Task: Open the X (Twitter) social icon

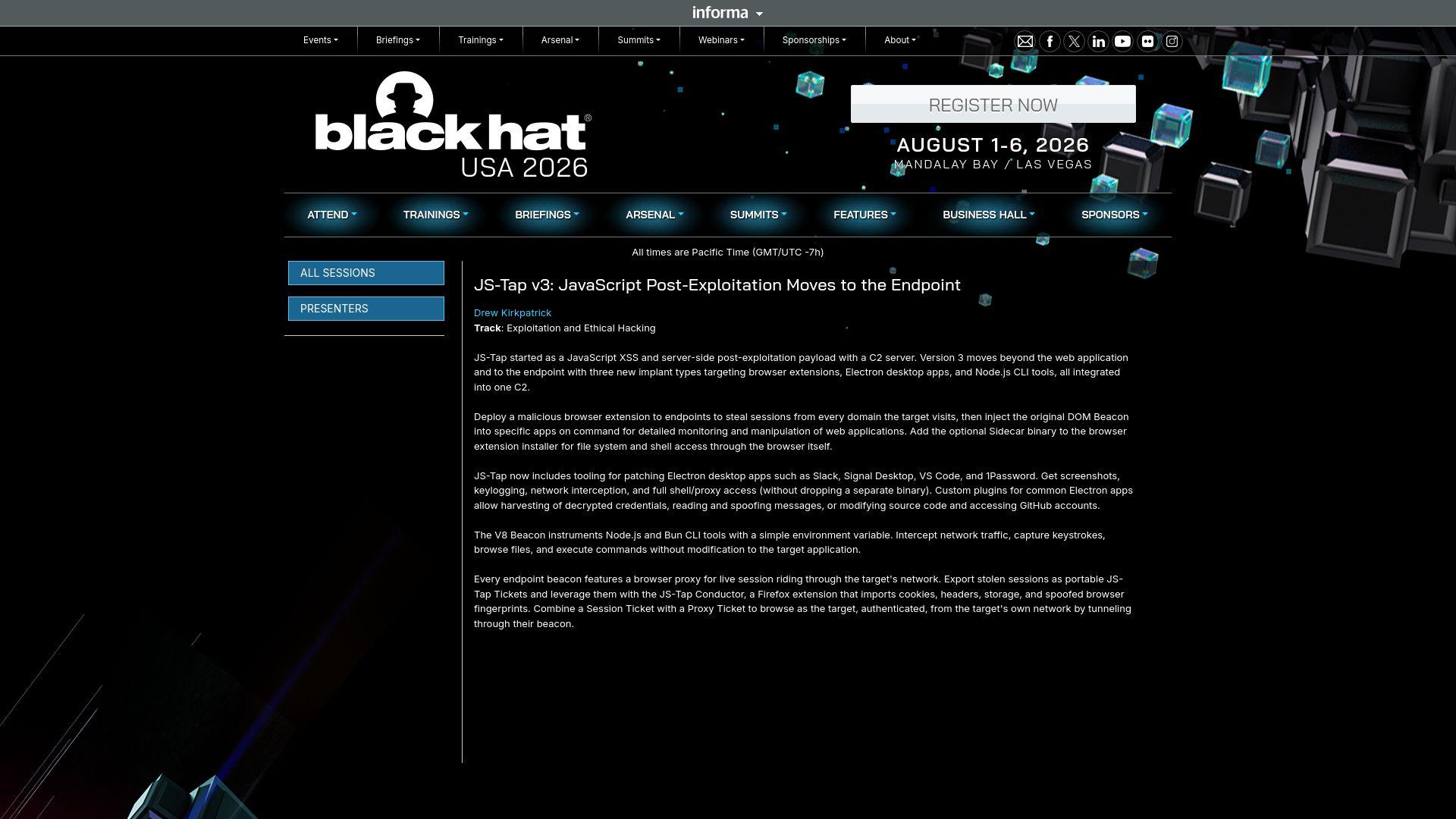Action: tap(1074, 42)
